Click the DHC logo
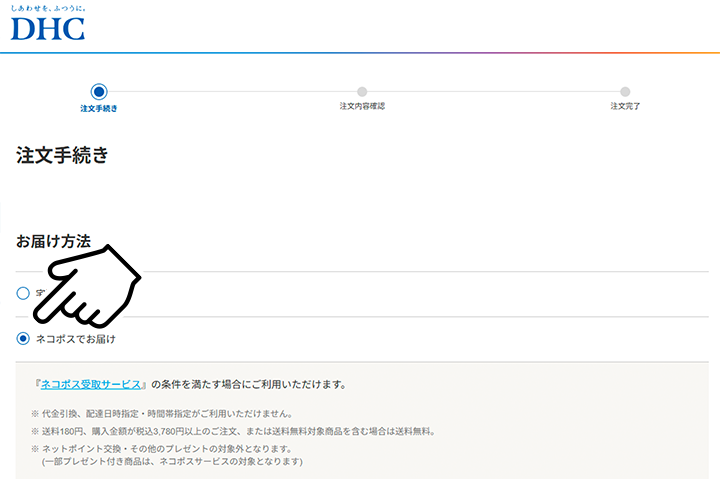Screen dimensions: 720x480 (x=47, y=28)
